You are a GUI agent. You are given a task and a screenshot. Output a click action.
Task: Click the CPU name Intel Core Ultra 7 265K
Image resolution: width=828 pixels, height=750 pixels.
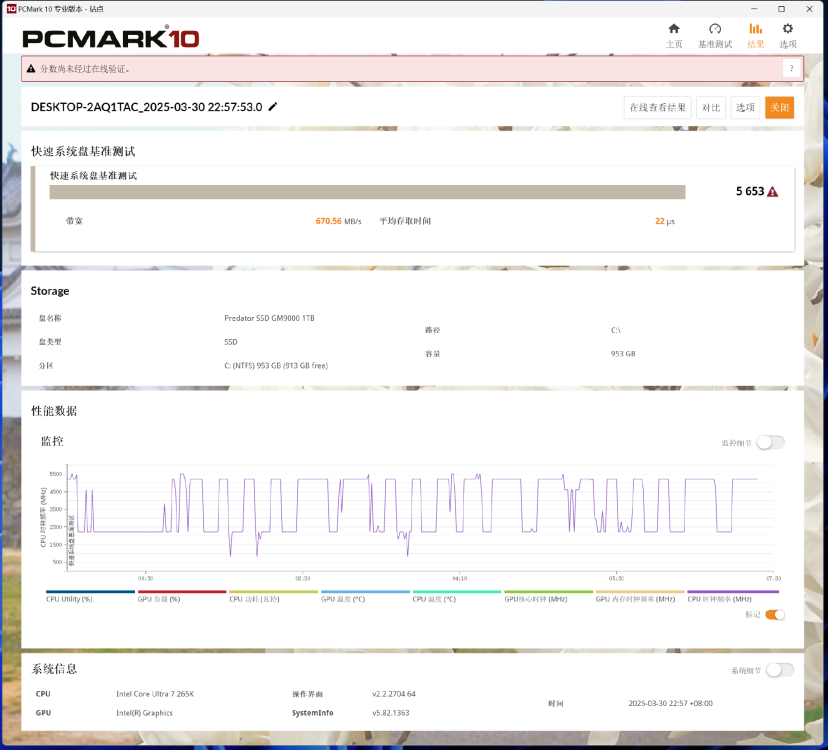[x=155, y=694]
